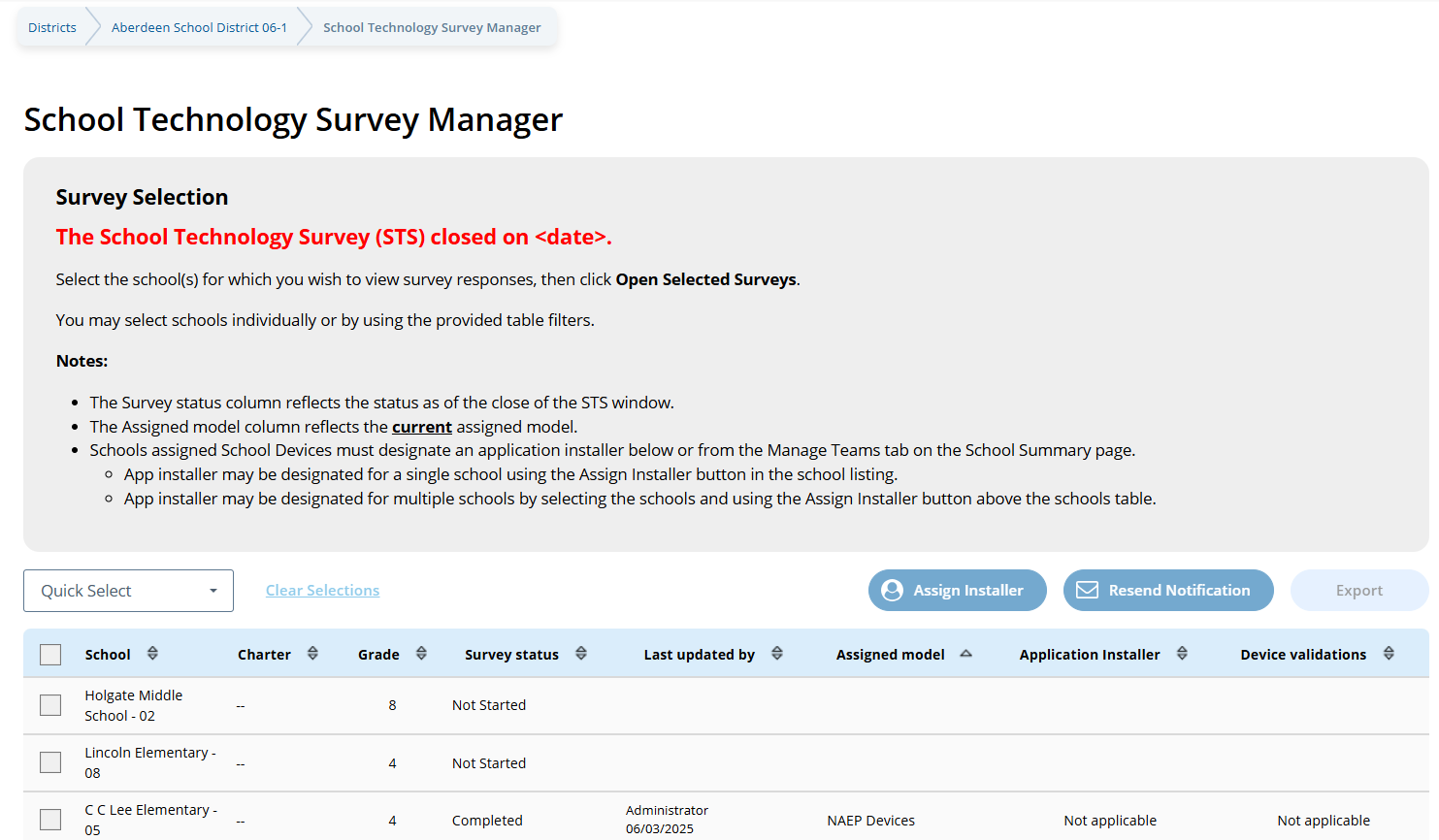Click the Resend Notification button
Image resolution: width=1439 pixels, height=840 pixels.
point(1167,591)
